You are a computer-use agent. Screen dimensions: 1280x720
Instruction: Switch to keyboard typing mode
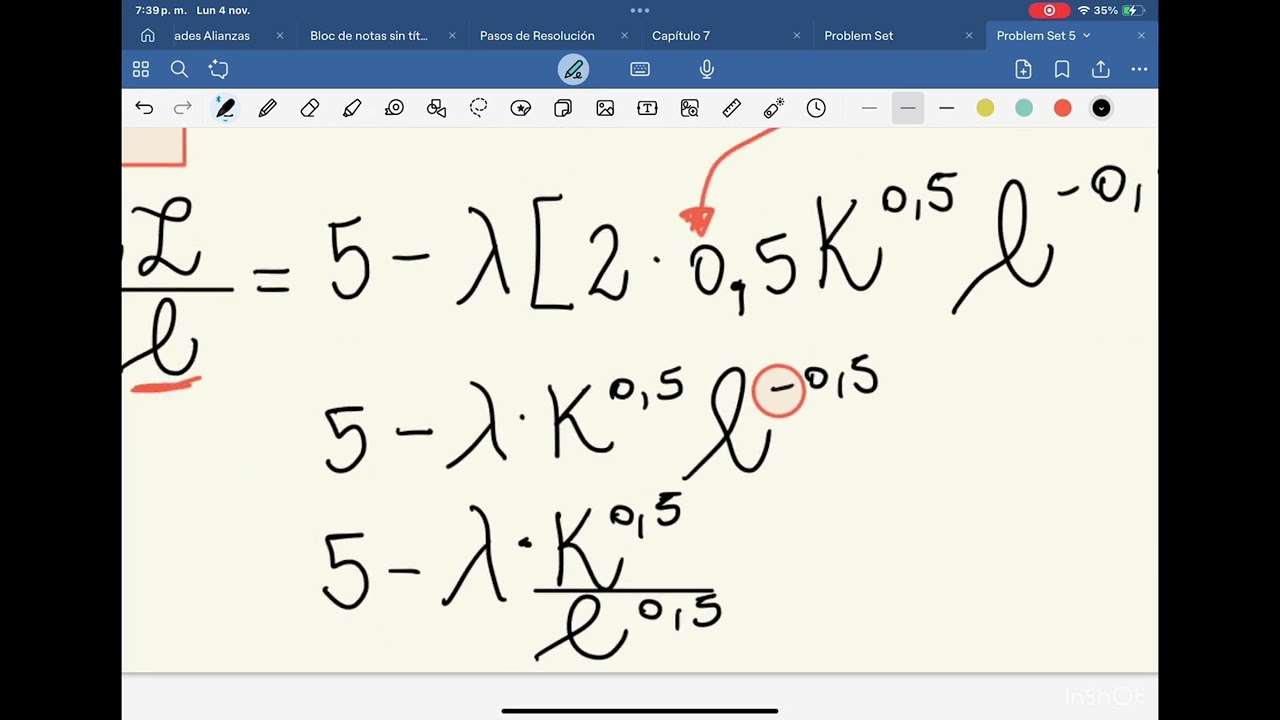point(640,69)
